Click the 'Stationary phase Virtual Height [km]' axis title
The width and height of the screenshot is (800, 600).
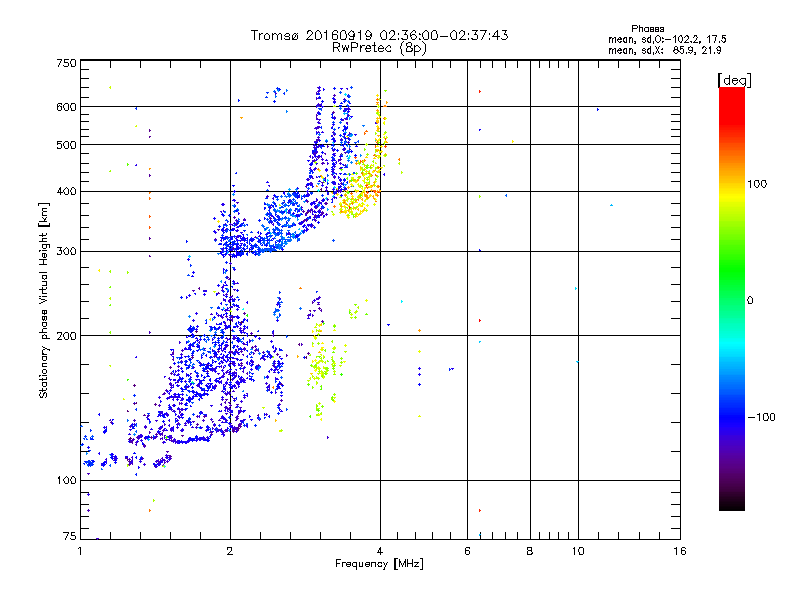[43, 301]
